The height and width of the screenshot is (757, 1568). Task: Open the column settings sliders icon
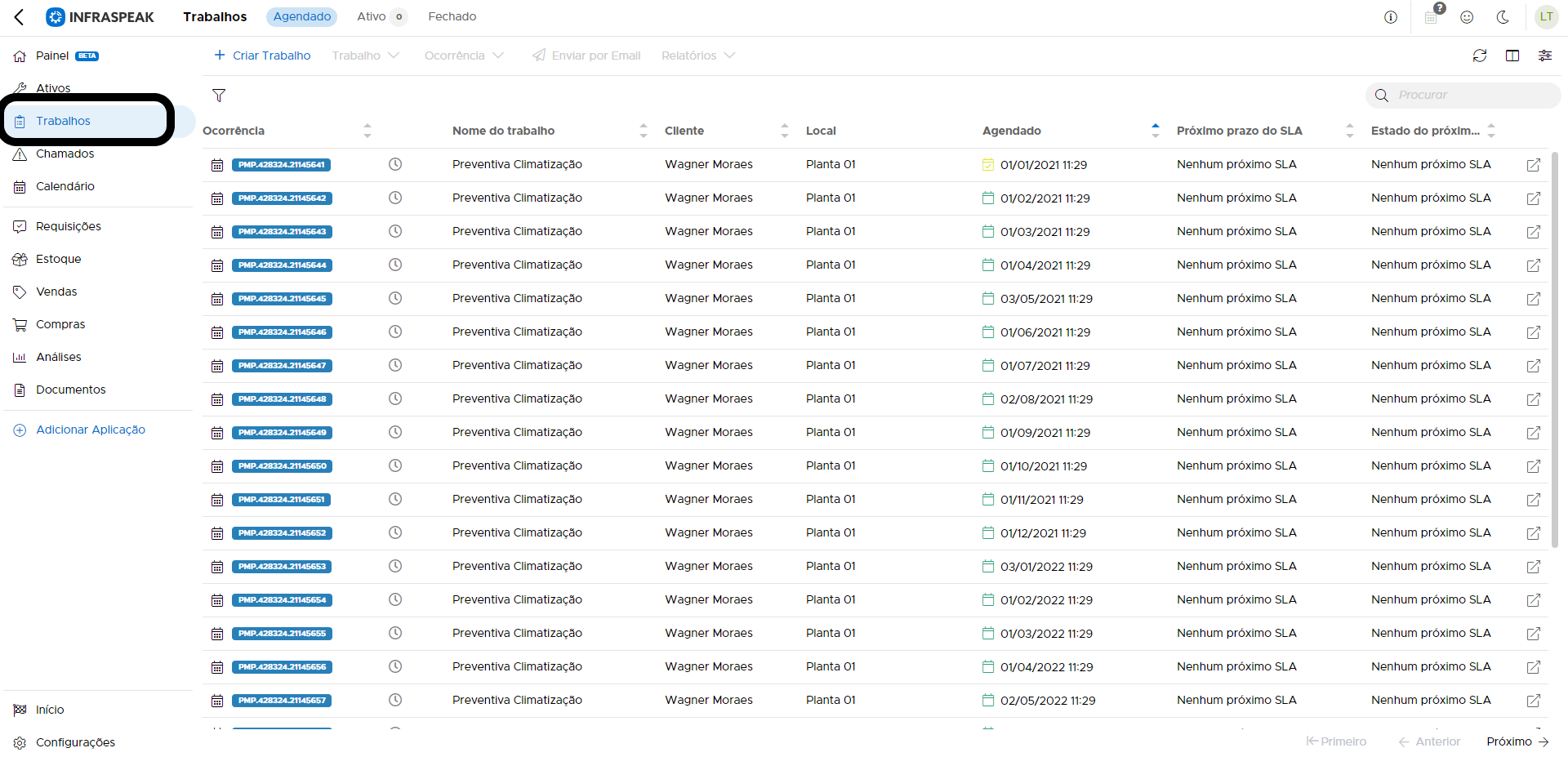click(x=1545, y=56)
